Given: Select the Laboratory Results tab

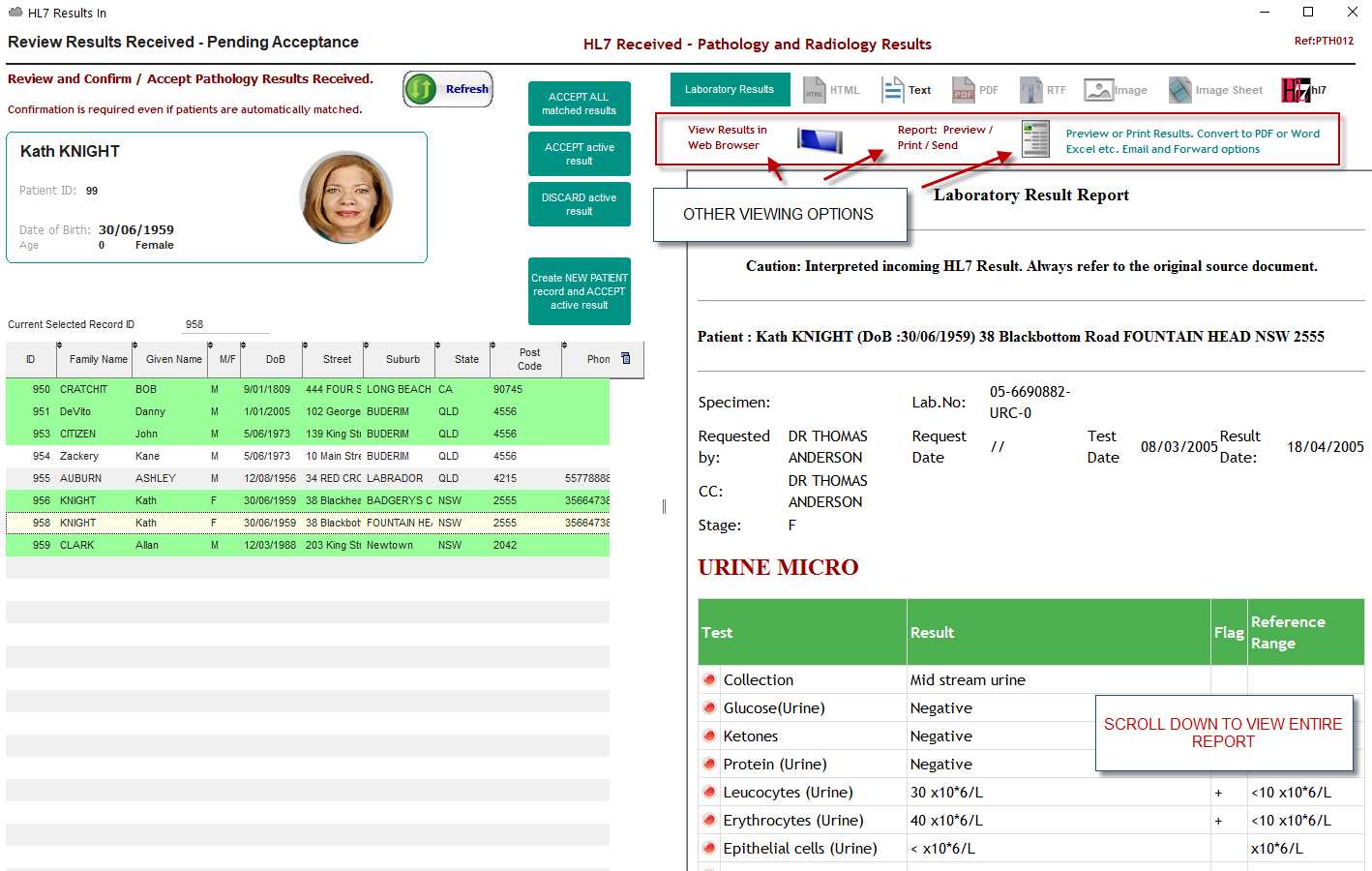Looking at the screenshot, I should pos(730,89).
